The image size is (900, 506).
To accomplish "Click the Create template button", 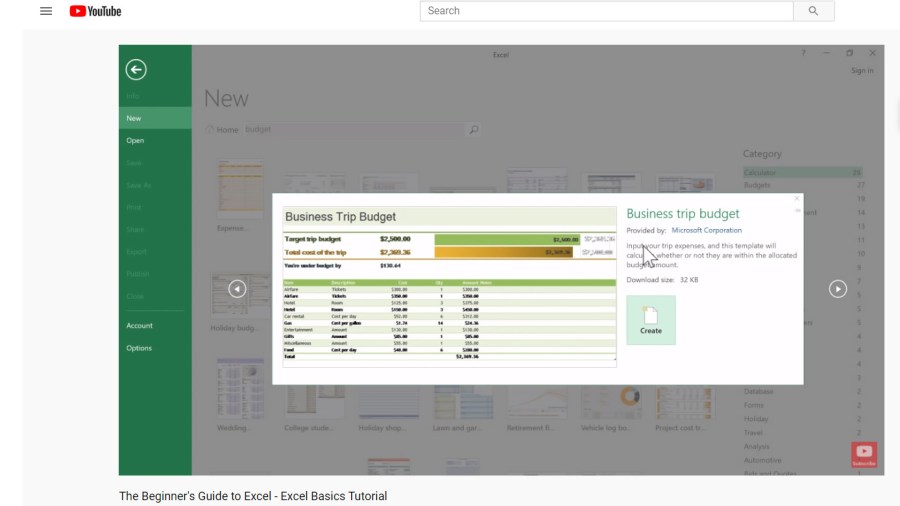I will click(651, 320).
